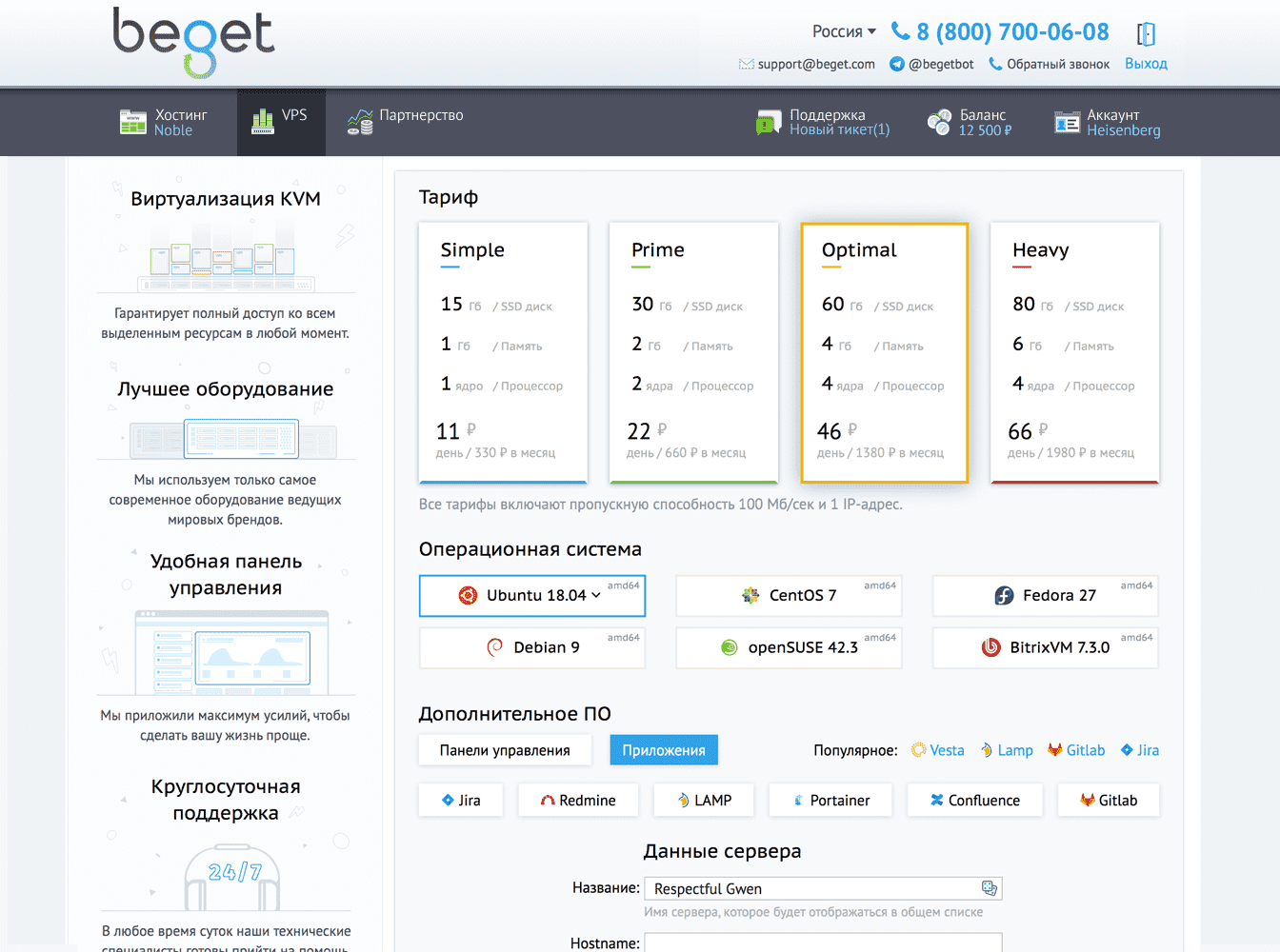This screenshot has width=1280, height=952.
Task: Select the LAMP application button
Action: coord(704,801)
